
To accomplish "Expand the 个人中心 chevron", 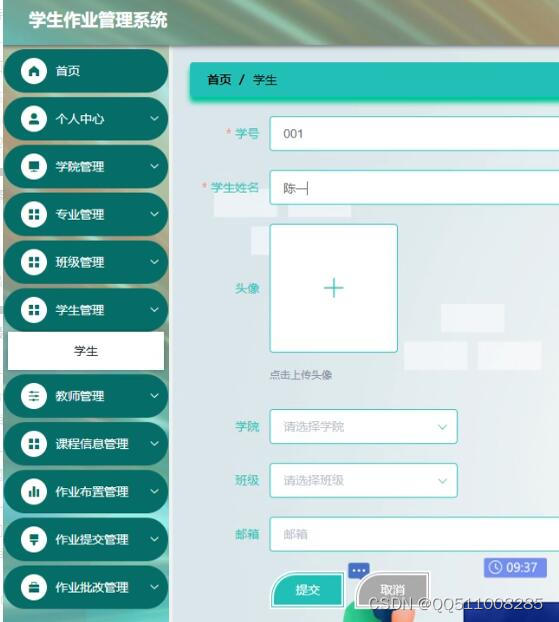I will pos(154,118).
